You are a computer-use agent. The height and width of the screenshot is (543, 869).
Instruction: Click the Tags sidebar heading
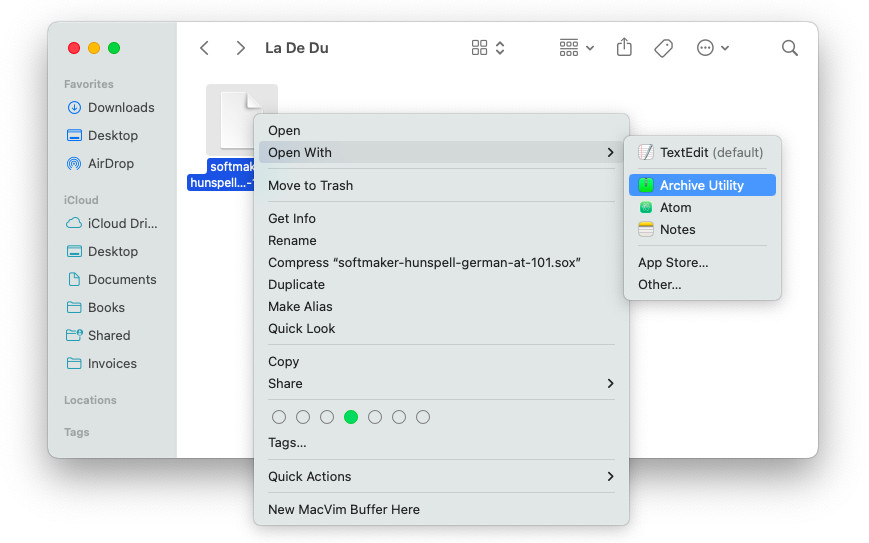76,432
